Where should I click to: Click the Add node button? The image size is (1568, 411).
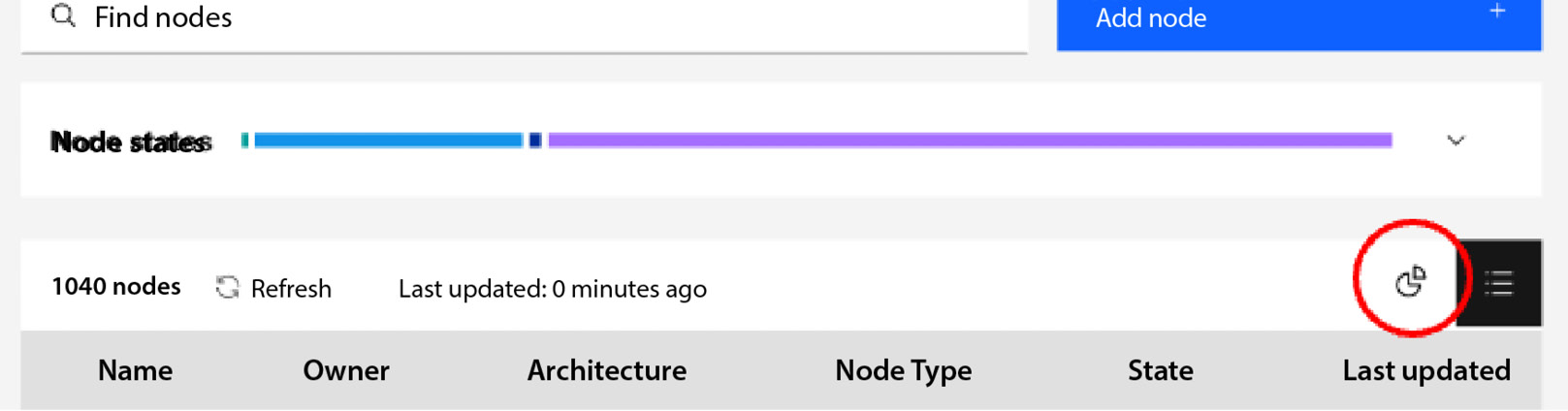coord(1298,23)
